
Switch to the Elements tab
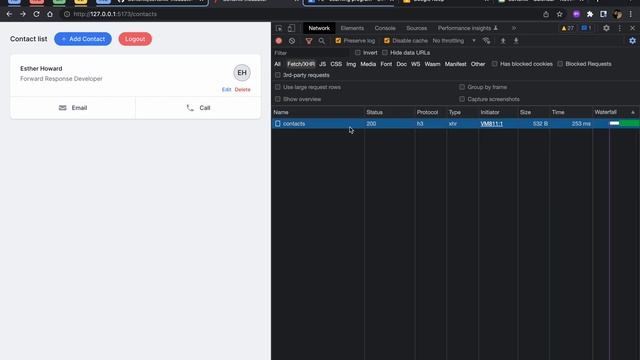[352, 28]
